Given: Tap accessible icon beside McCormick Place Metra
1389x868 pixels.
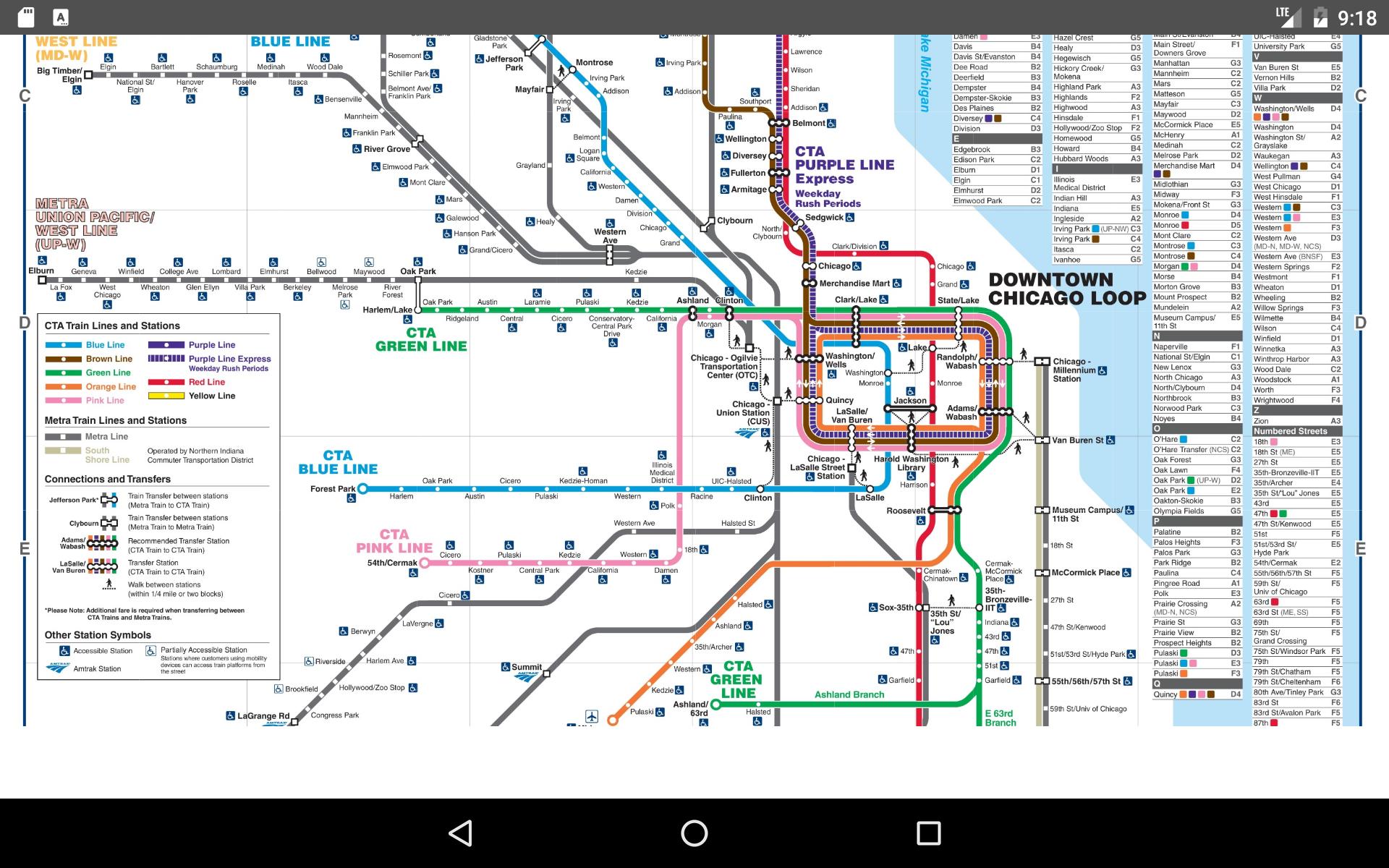Looking at the screenshot, I should click(1126, 572).
